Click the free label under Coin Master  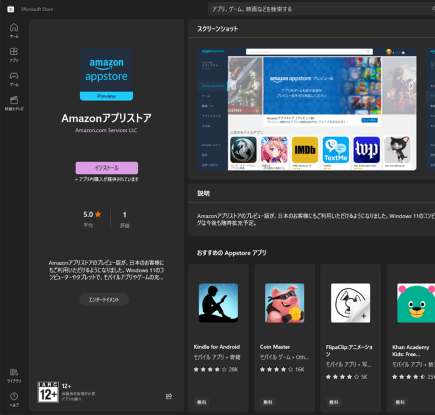[268, 402]
